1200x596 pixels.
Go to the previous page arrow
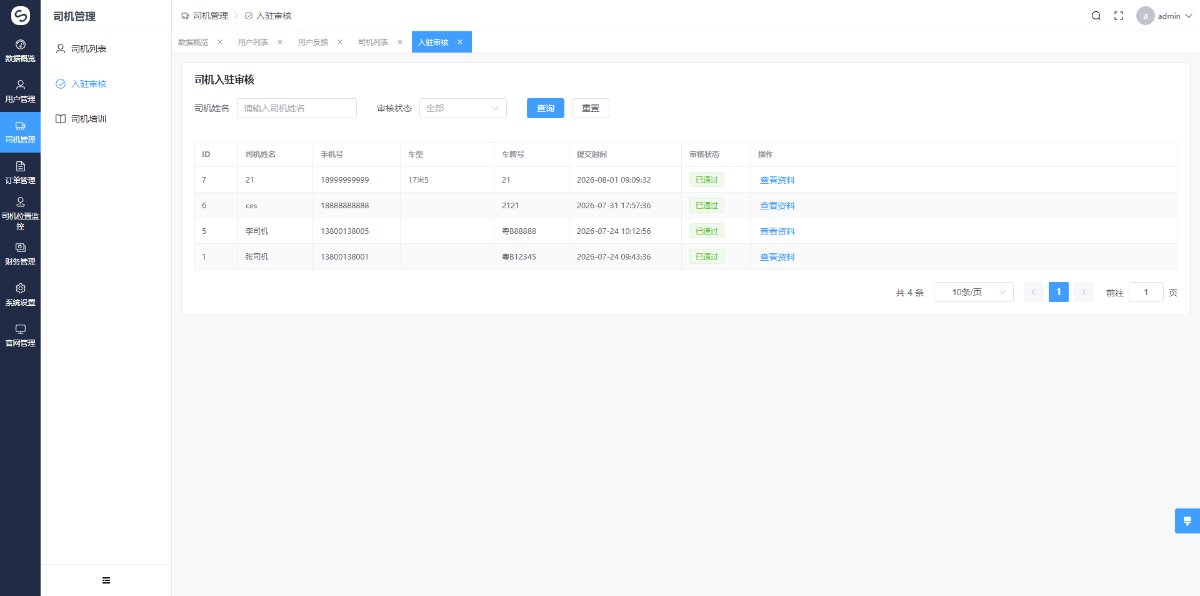click(x=1035, y=292)
